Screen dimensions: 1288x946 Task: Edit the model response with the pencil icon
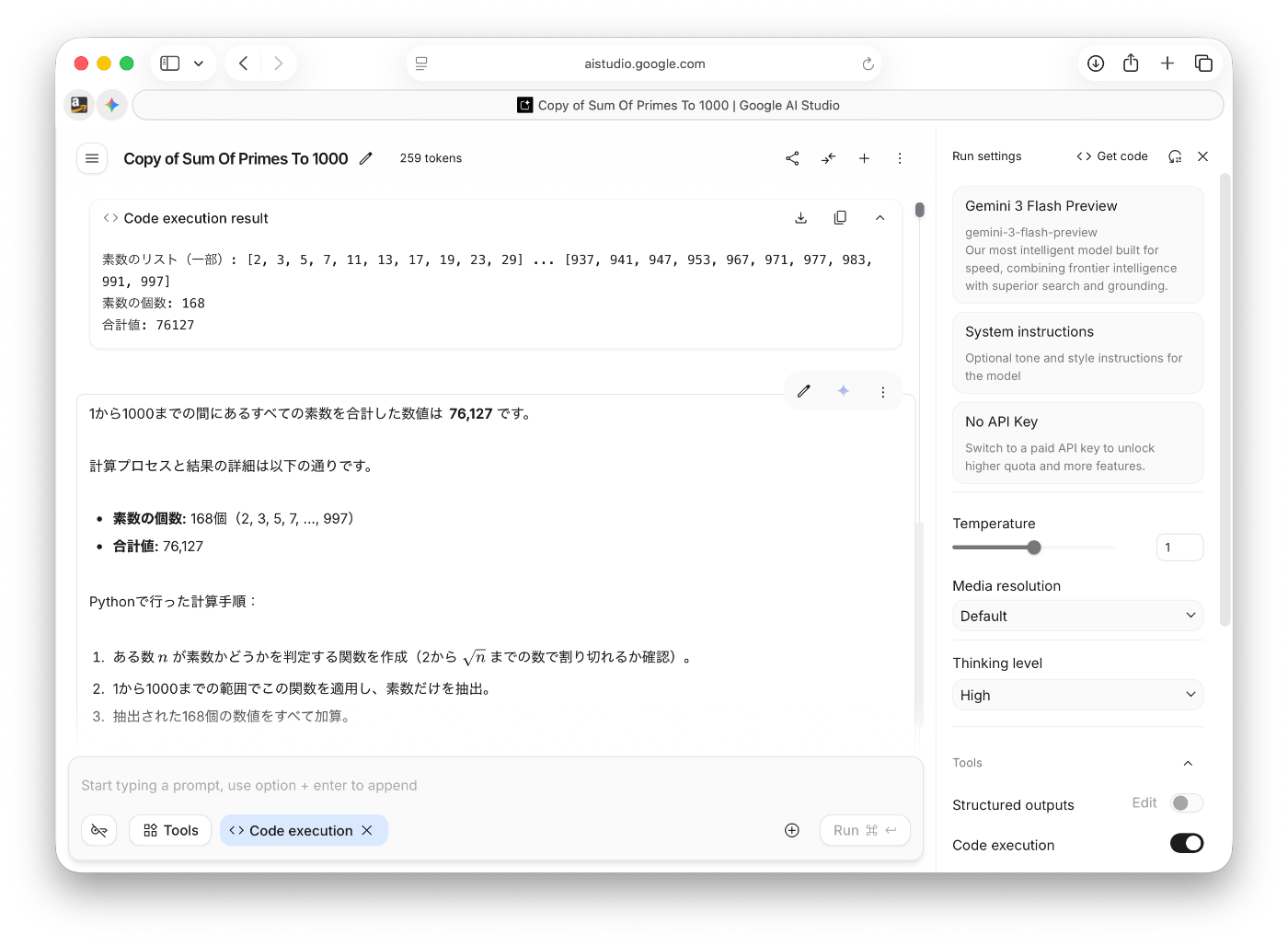coord(803,390)
